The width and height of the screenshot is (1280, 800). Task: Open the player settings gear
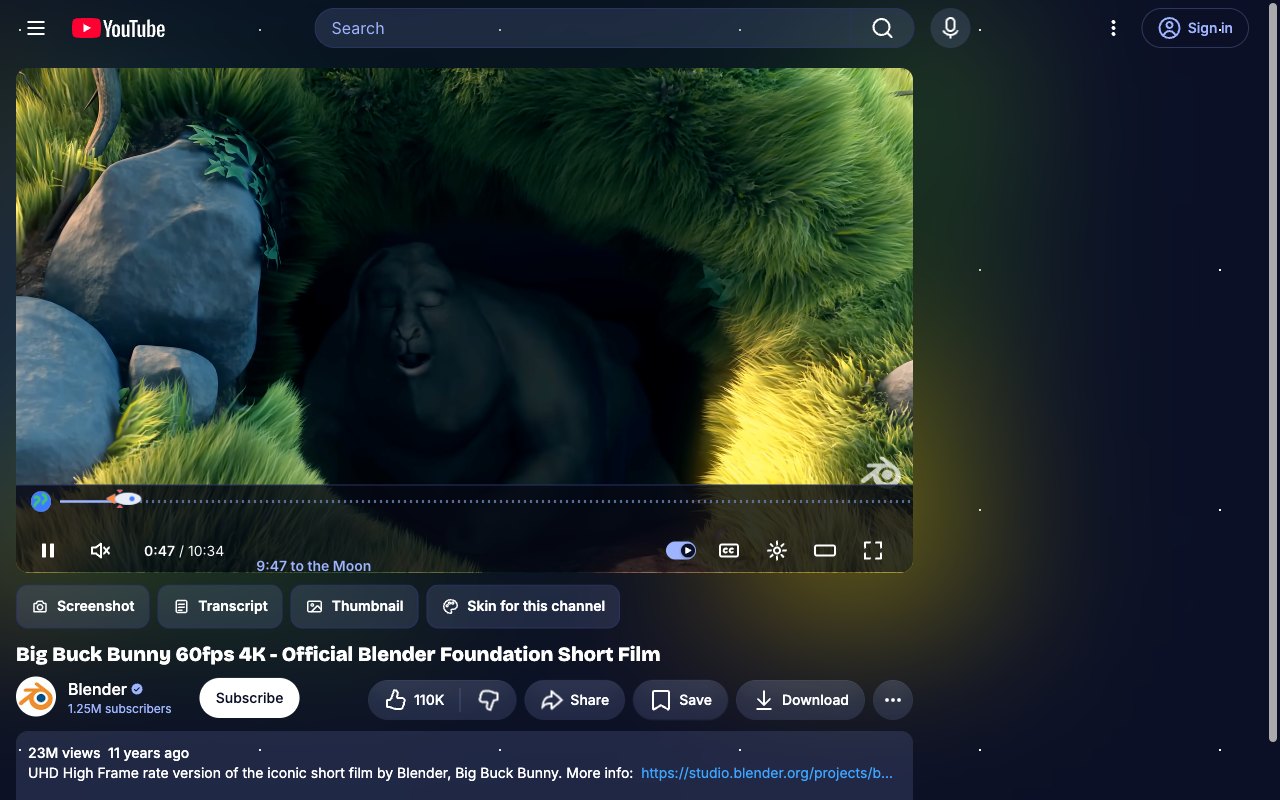pyautogui.click(x=777, y=550)
